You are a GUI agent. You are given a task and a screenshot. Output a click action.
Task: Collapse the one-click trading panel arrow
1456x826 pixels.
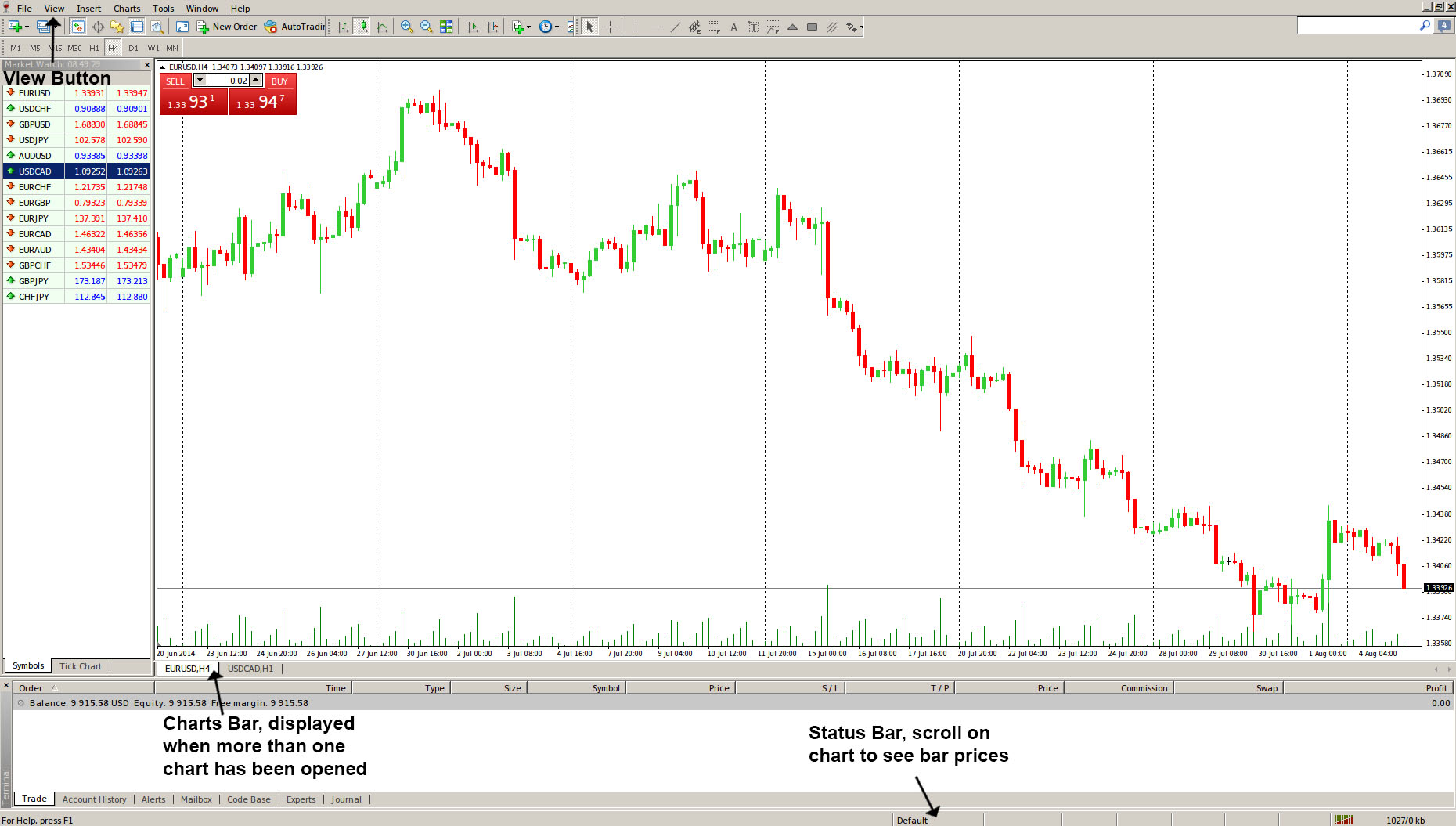pos(163,67)
